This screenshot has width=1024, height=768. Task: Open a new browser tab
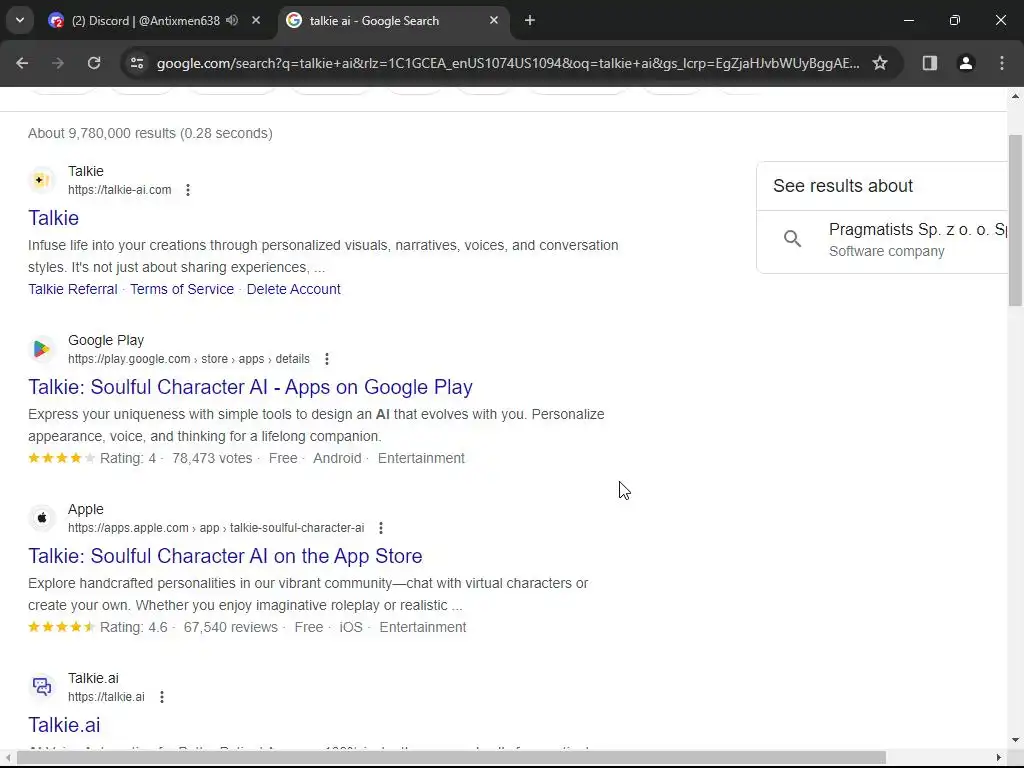coord(530,20)
